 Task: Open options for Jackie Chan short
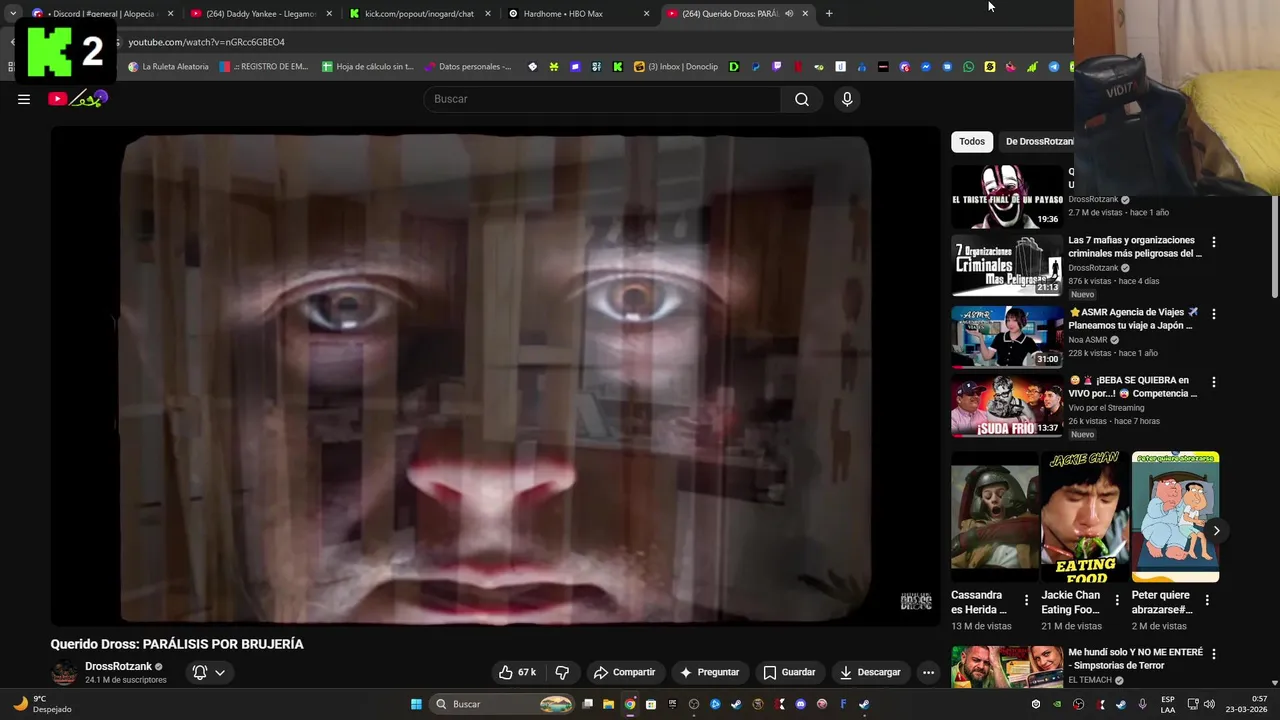pyautogui.click(x=1117, y=600)
